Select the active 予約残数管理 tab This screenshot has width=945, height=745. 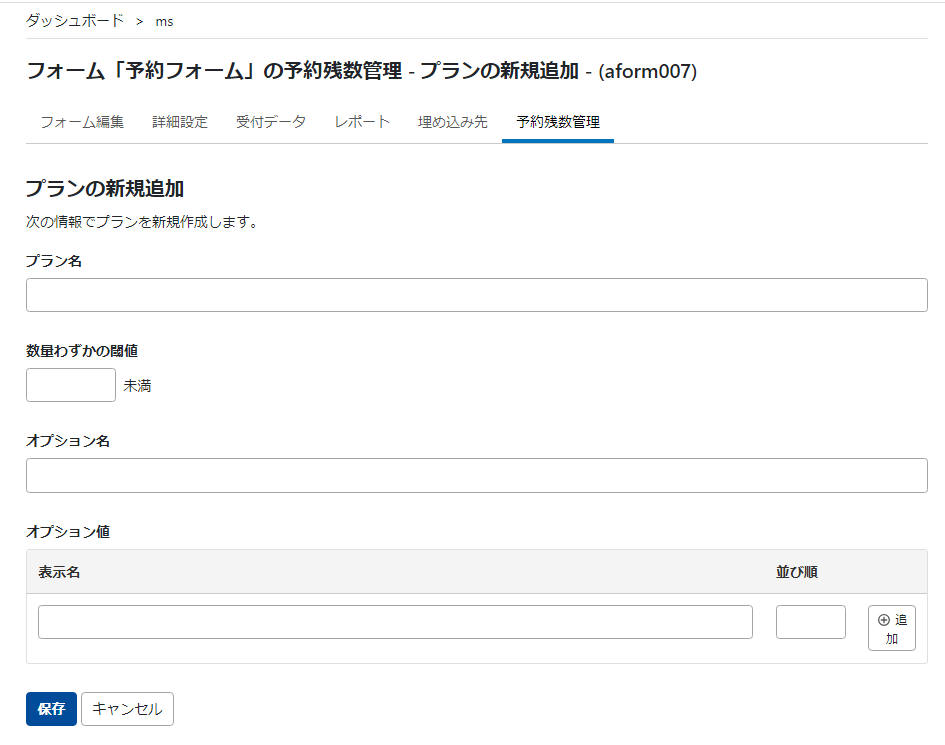coord(556,122)
